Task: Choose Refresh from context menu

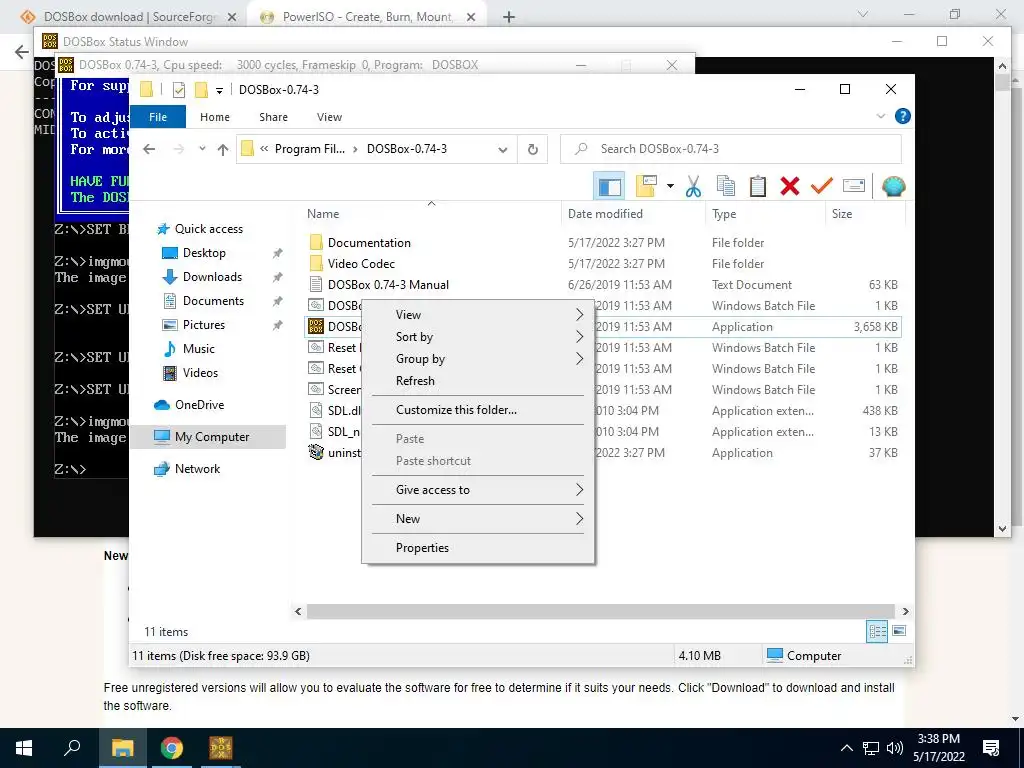Action: tap(478, 381)
